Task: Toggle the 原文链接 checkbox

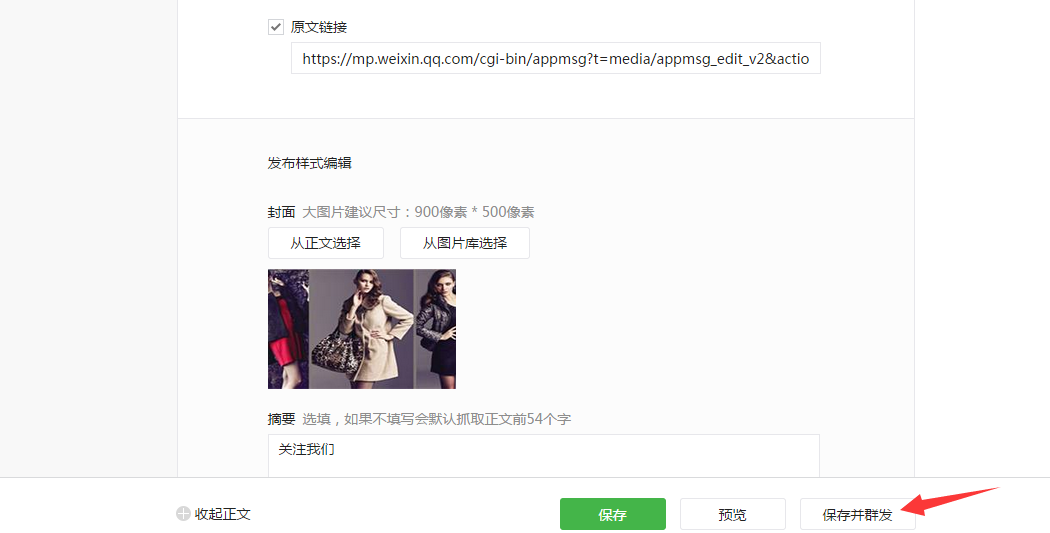Action: click(276, 27)
